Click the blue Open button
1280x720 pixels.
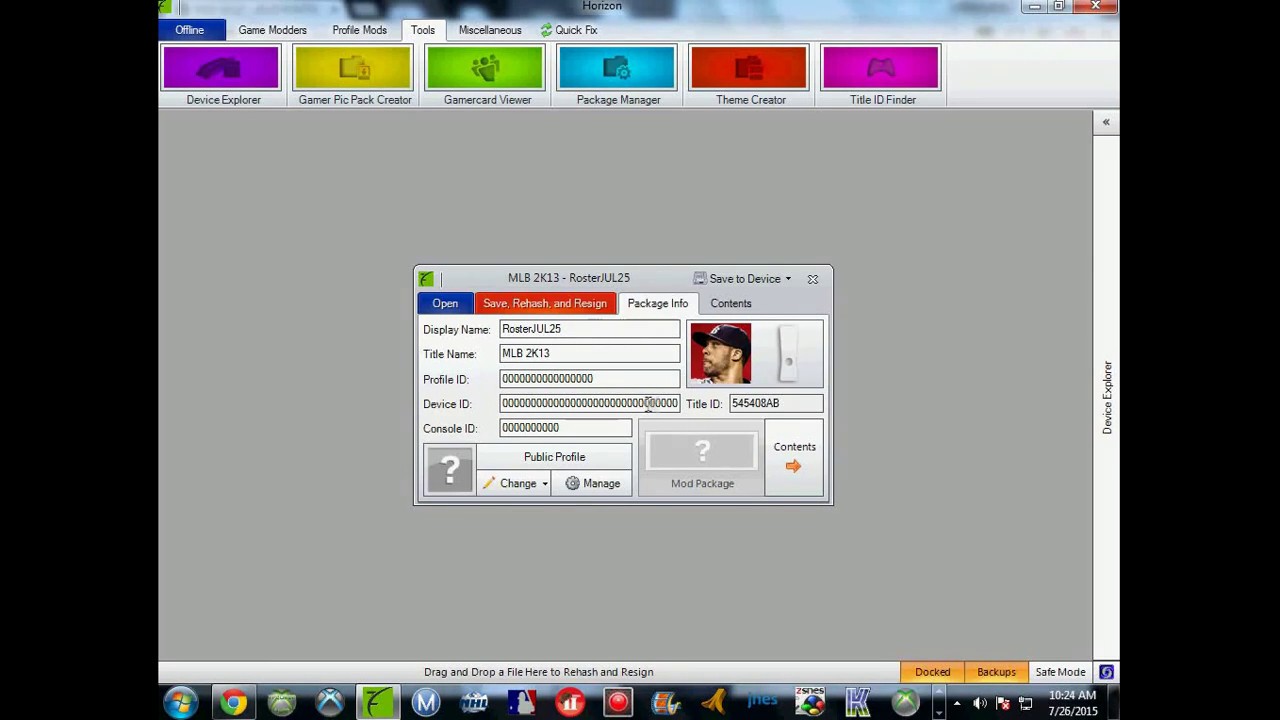(445, 303)
